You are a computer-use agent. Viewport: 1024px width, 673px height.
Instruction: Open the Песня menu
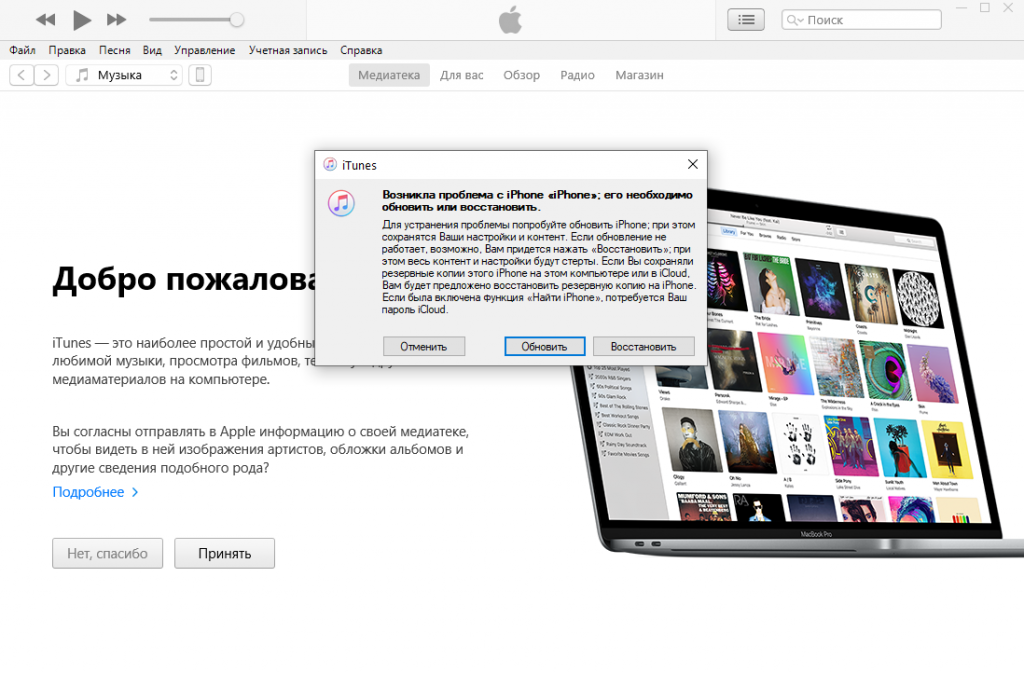[x=114, y=50]
